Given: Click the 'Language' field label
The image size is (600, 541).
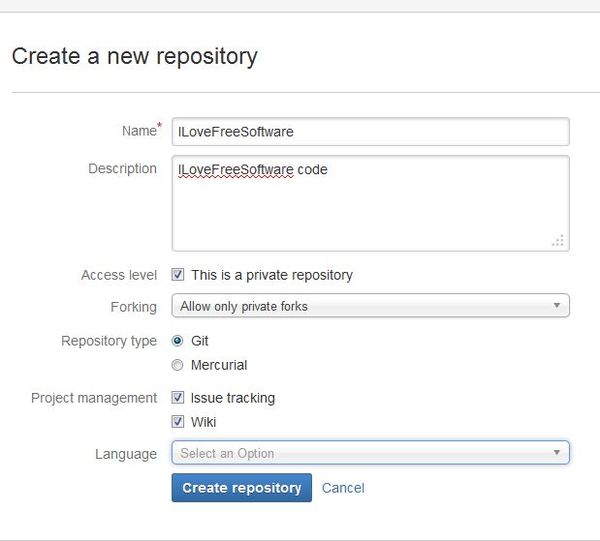Looking at the screenshot, I should point(126,454).
